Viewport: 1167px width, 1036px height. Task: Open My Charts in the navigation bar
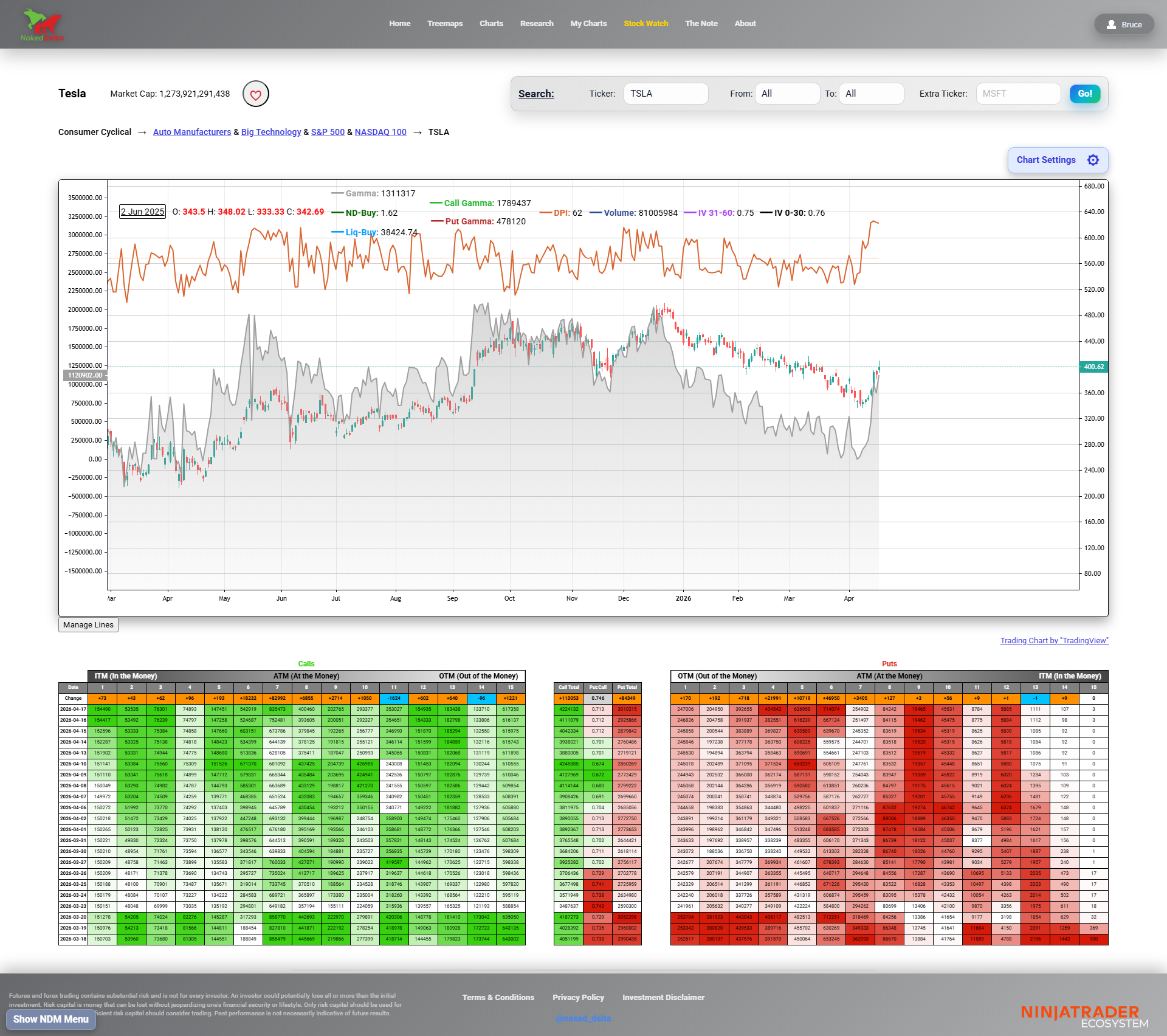point(588,24)
